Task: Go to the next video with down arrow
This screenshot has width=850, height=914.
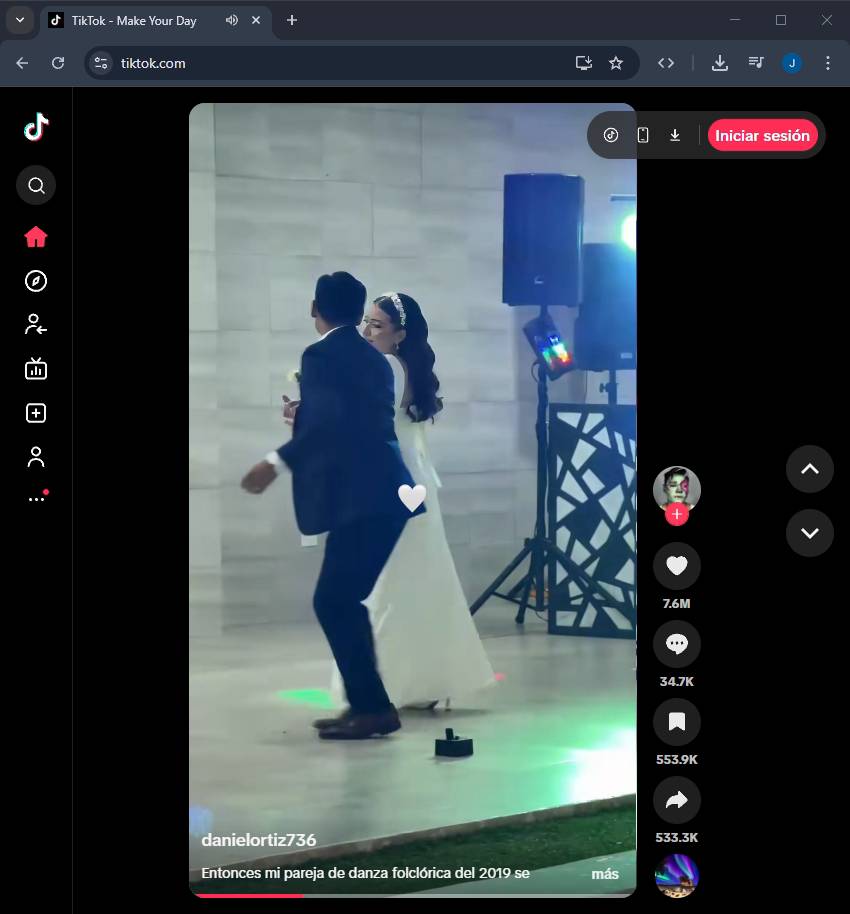Action: coord(809,533)
